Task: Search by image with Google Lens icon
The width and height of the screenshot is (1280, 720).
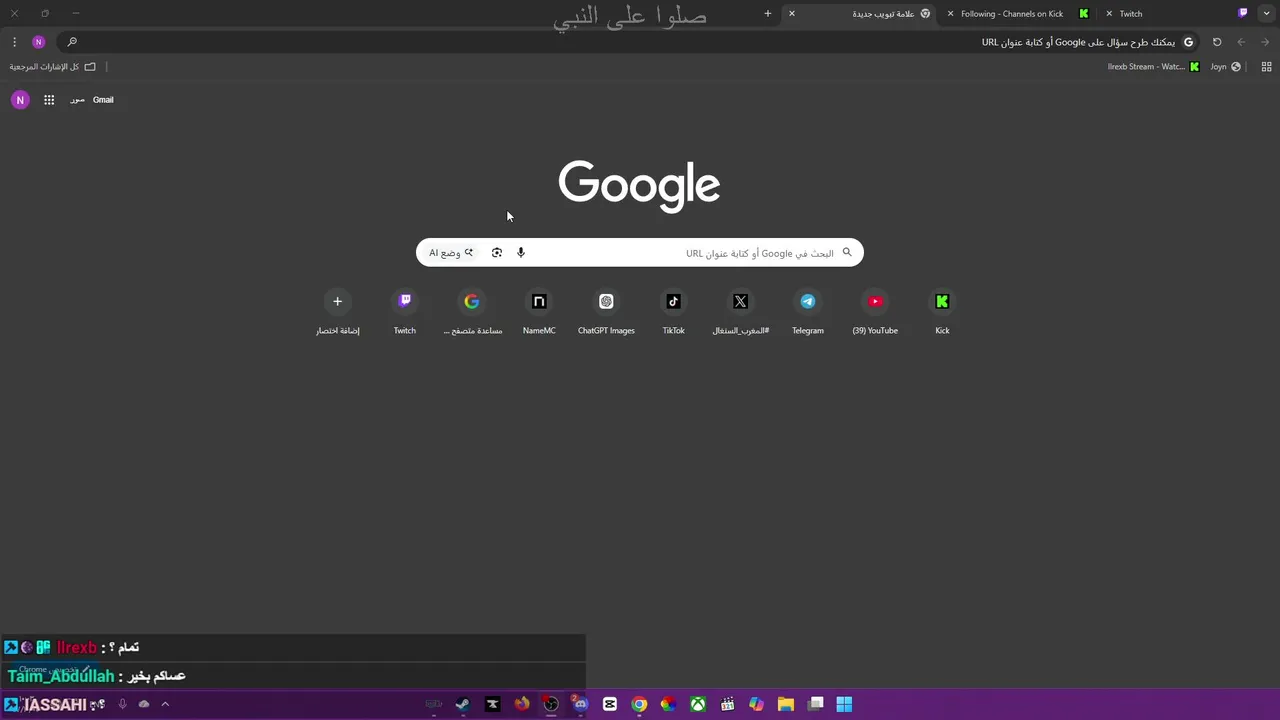Action: (497, 253)
